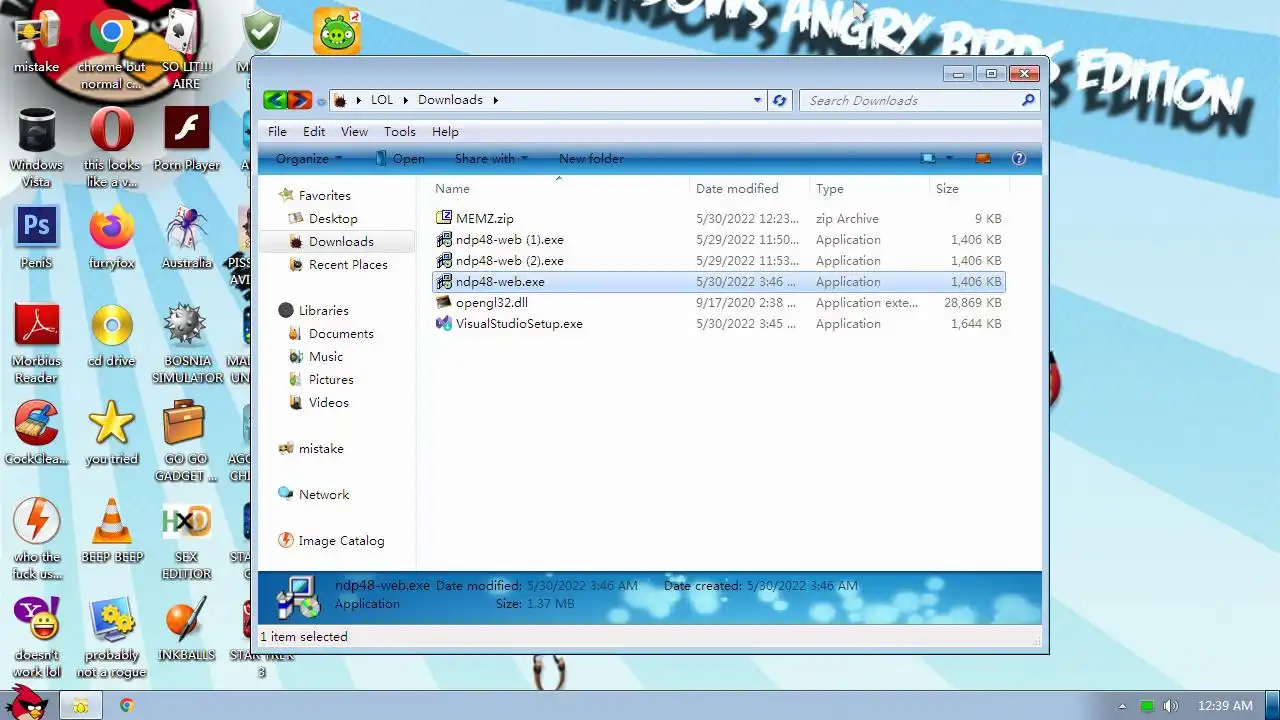1280x720 pixels.
Task: Click the taskbar volume speaker icon
Action: 1170,706
